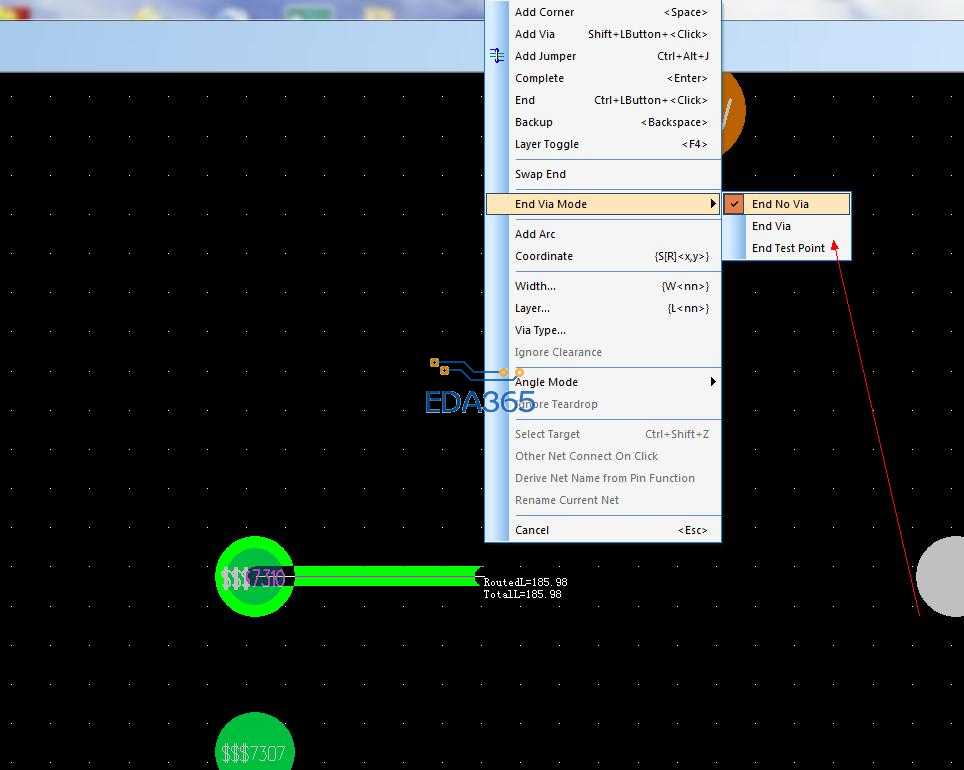Screen dimensions: 964x770
Task: Choose Add Corner from context menu
Action: click(602, 12)
